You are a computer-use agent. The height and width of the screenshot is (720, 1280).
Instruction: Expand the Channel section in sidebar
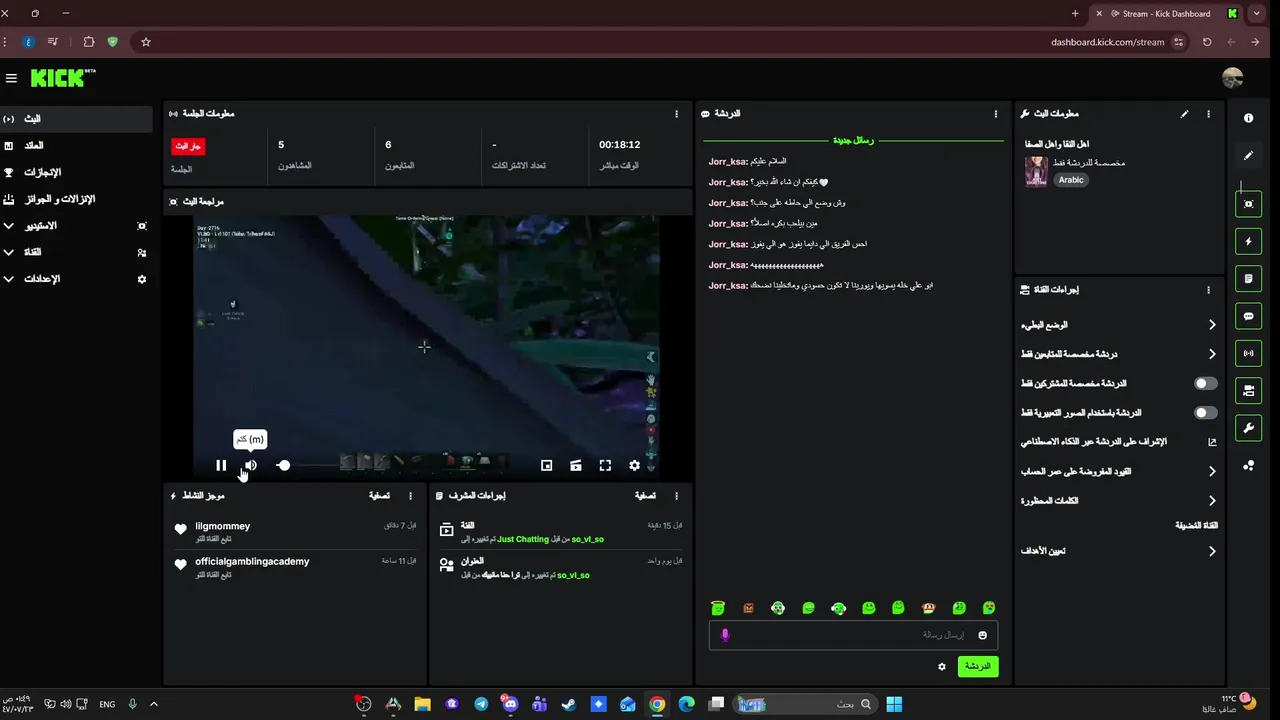pyautogui.click(x=76, y=252)
